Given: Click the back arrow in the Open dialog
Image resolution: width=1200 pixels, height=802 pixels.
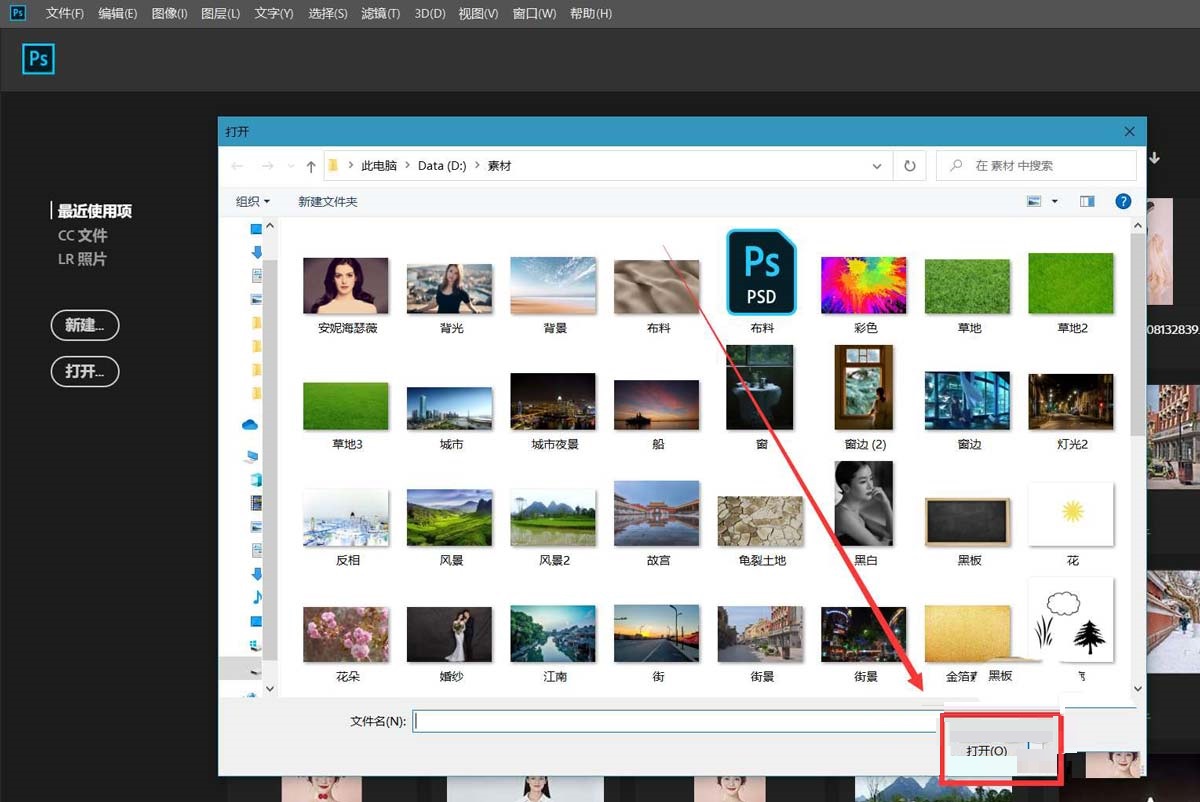Looking at the screenshot, I should [x=236, y=165].
